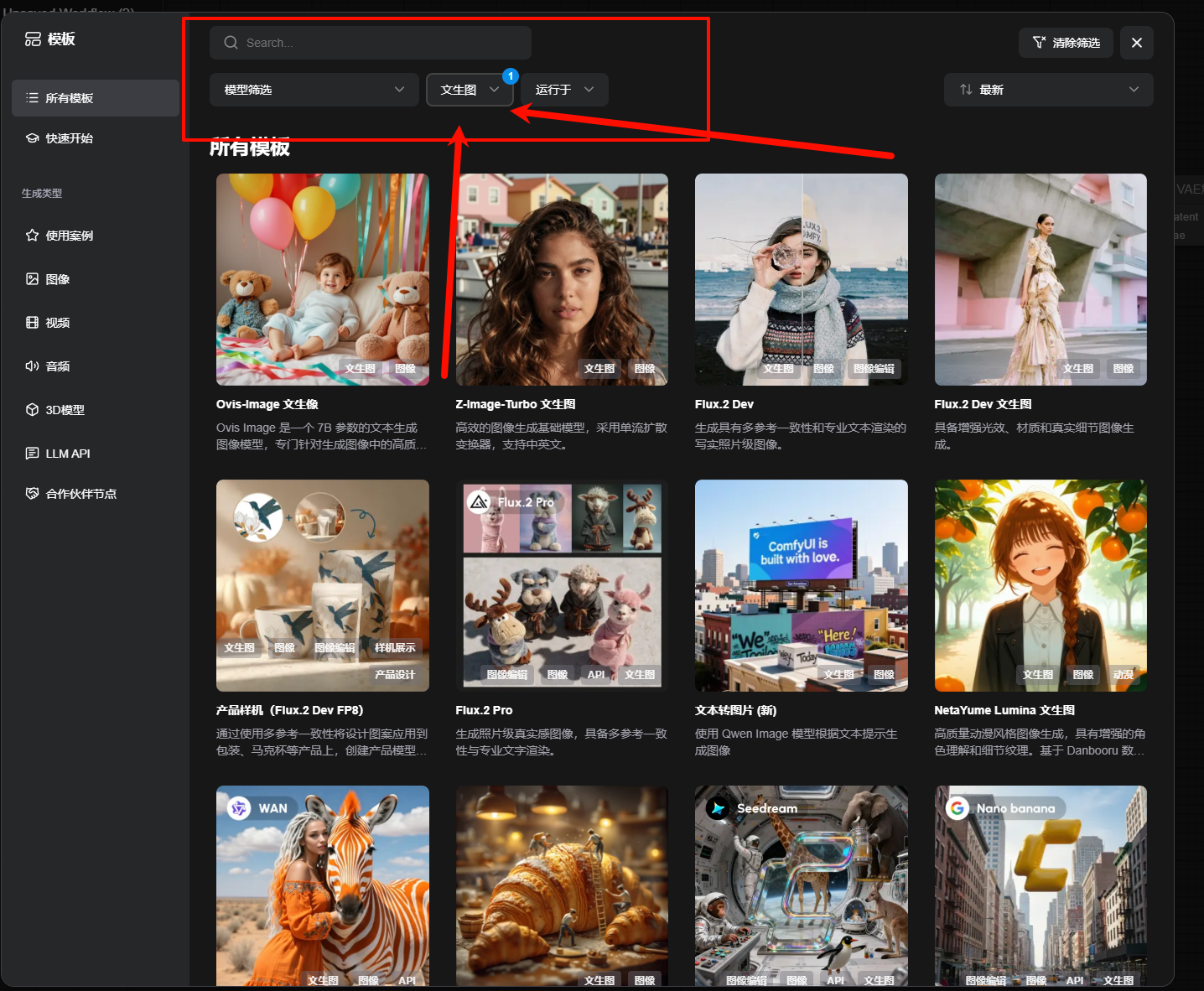The width and height of the screenshot is (1204, 991).
Task: Open the 文生图 filter dropdown
Action: tap(469, 90)
